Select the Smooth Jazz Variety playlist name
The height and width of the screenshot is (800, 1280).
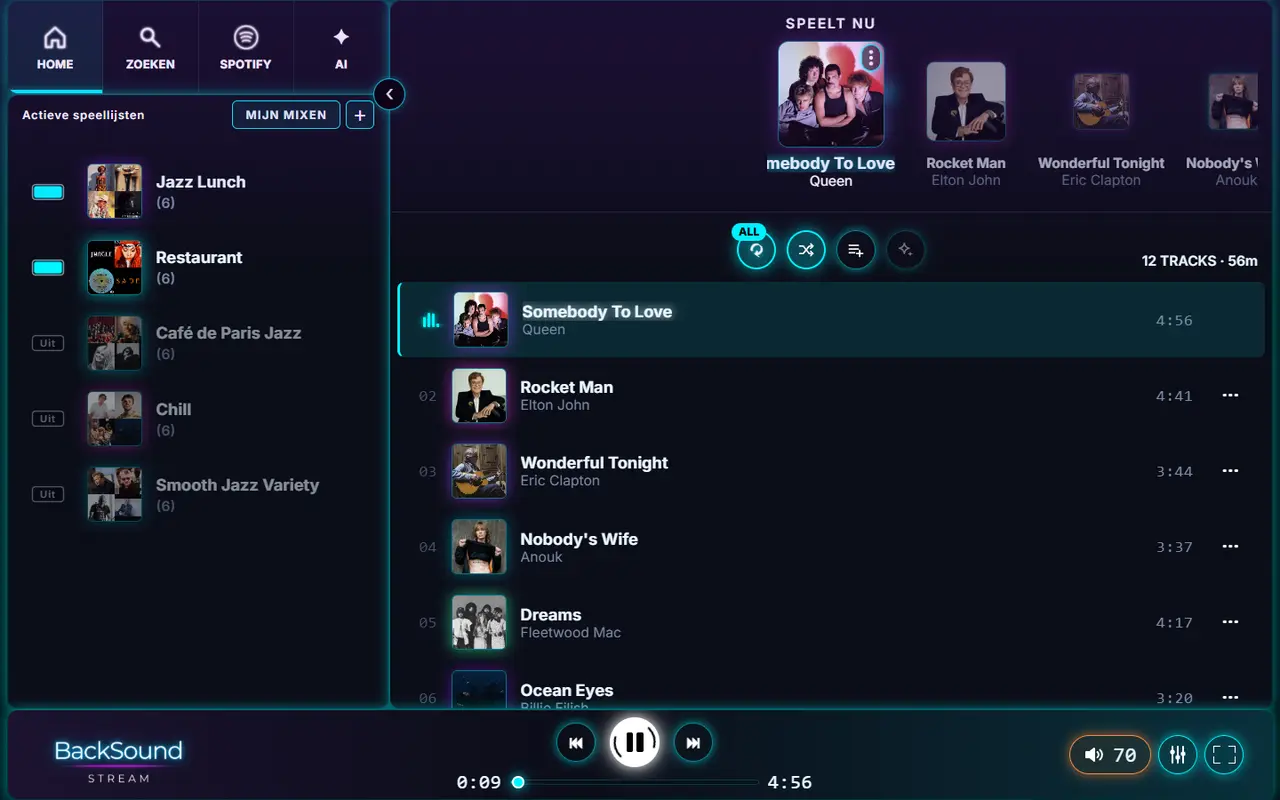(237, 485)
